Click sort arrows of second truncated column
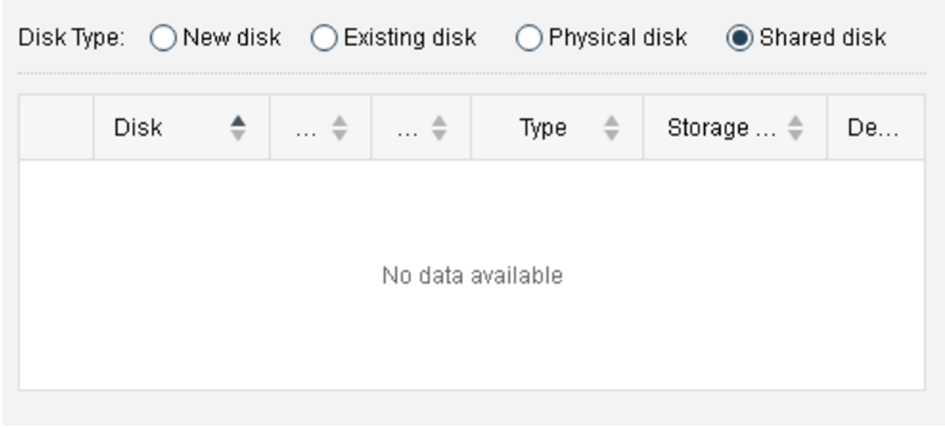Image resolution: width=945 pixels, height=427 pixels. tap(441, 128)
